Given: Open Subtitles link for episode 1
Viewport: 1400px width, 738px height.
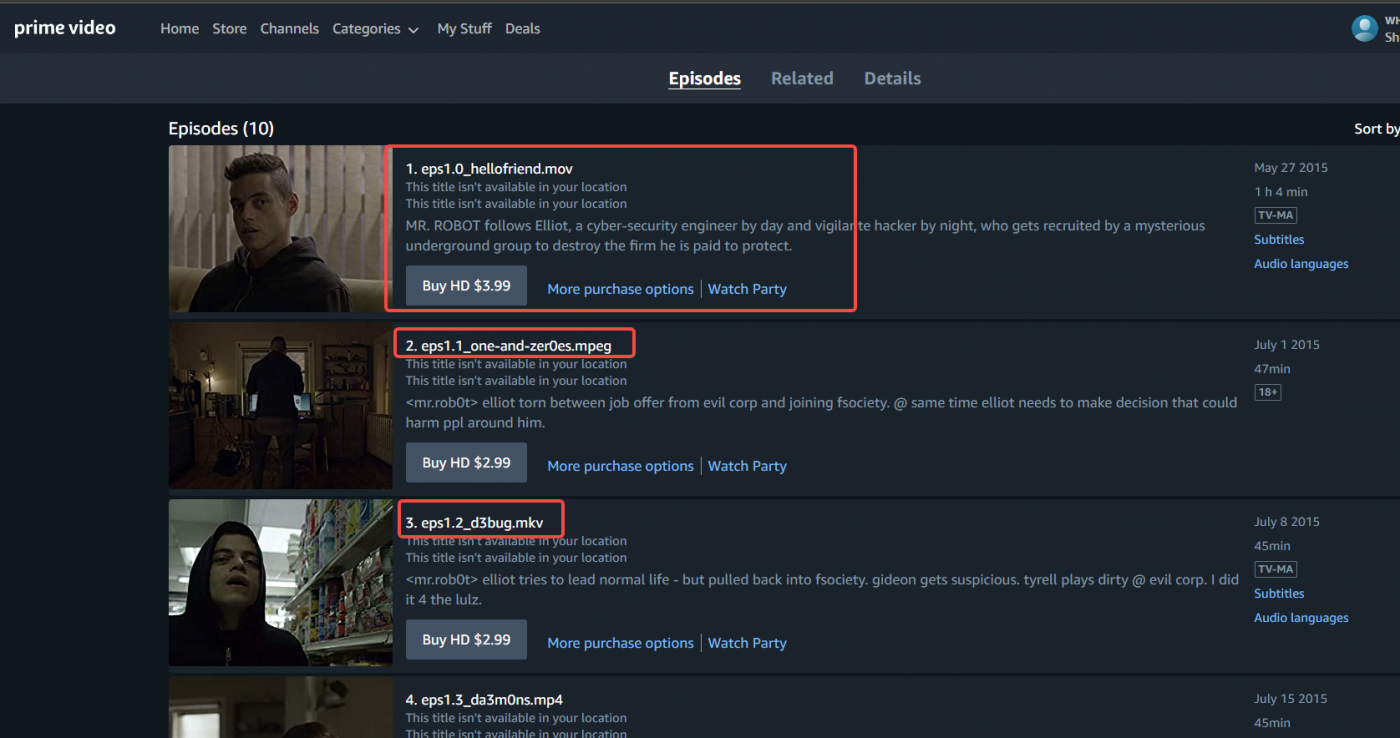Looking at the screenshot, I should (x=1279, y=240).
